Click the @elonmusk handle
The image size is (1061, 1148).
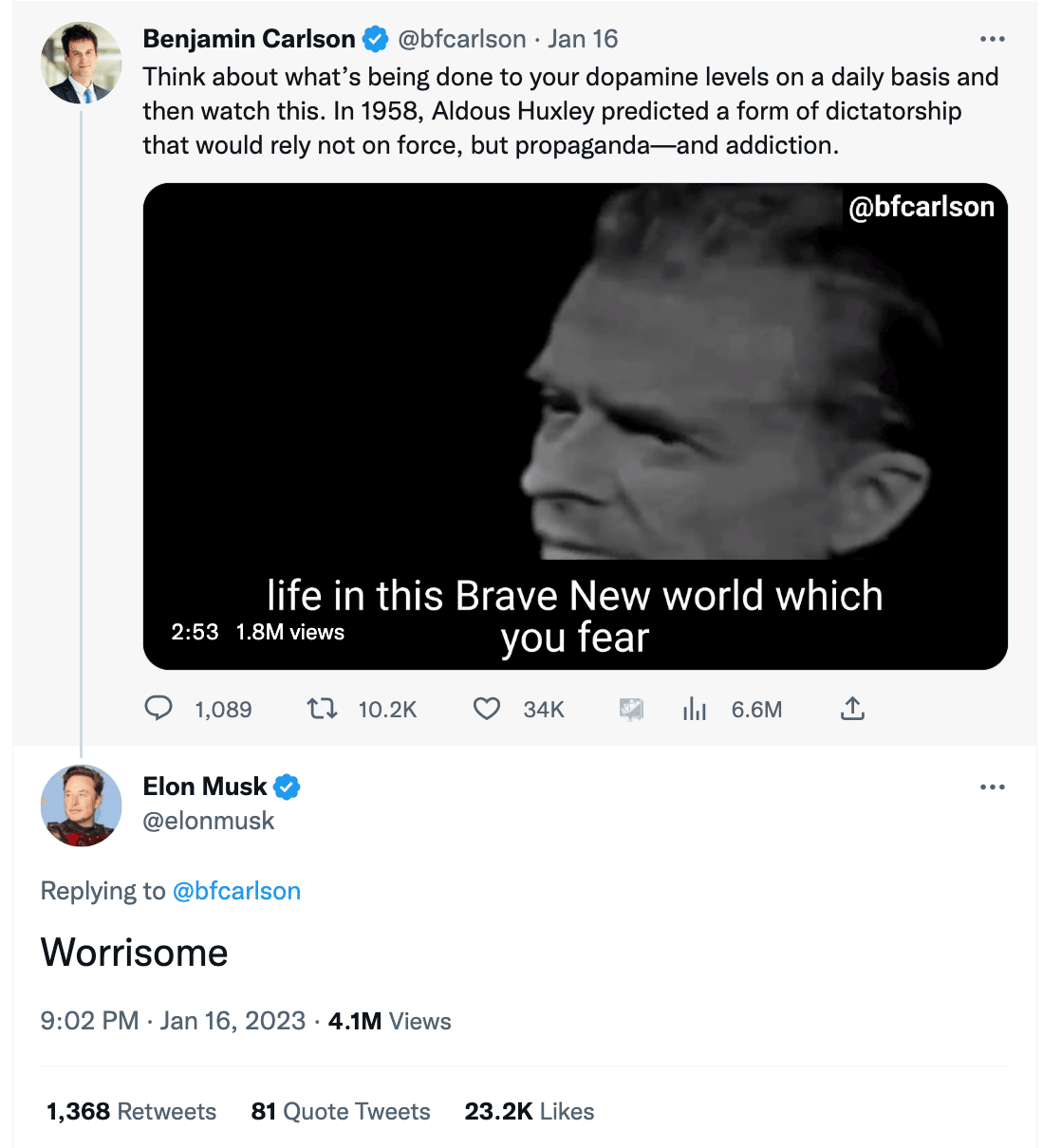(x=209, y=821)
